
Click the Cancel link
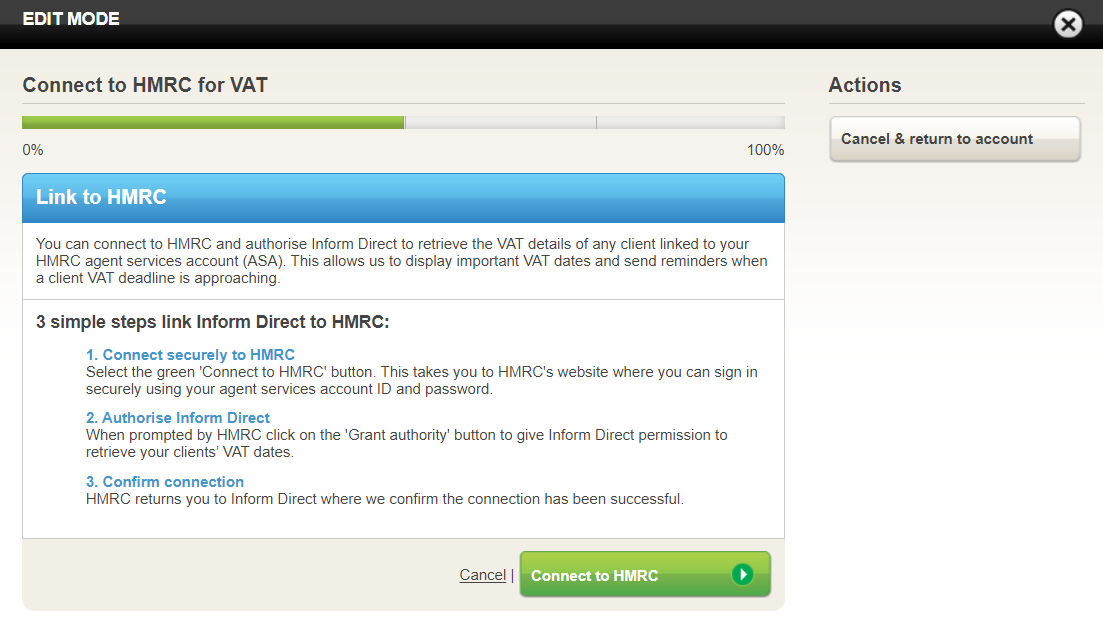point(483,575)
